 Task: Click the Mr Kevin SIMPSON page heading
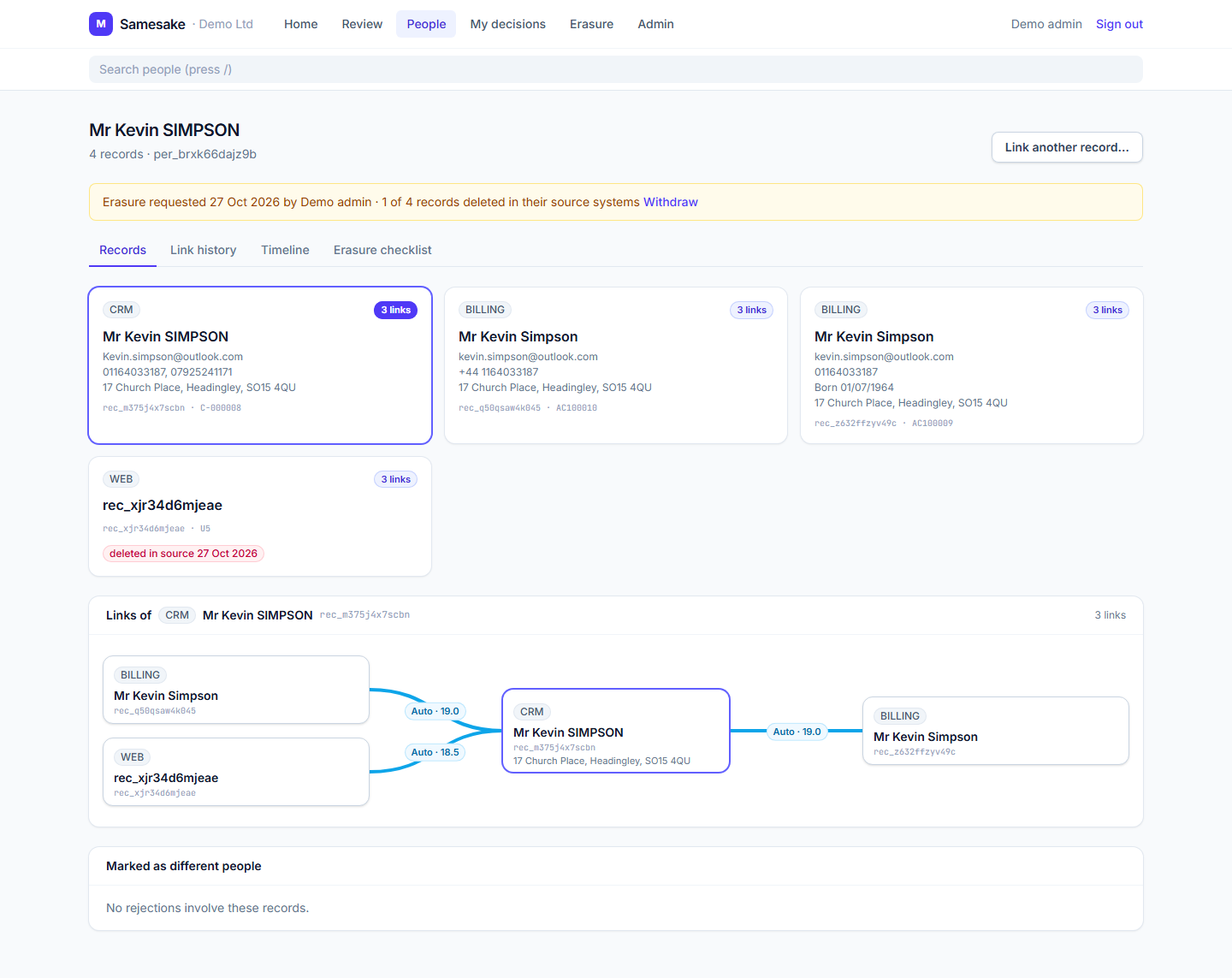(164, 130)
